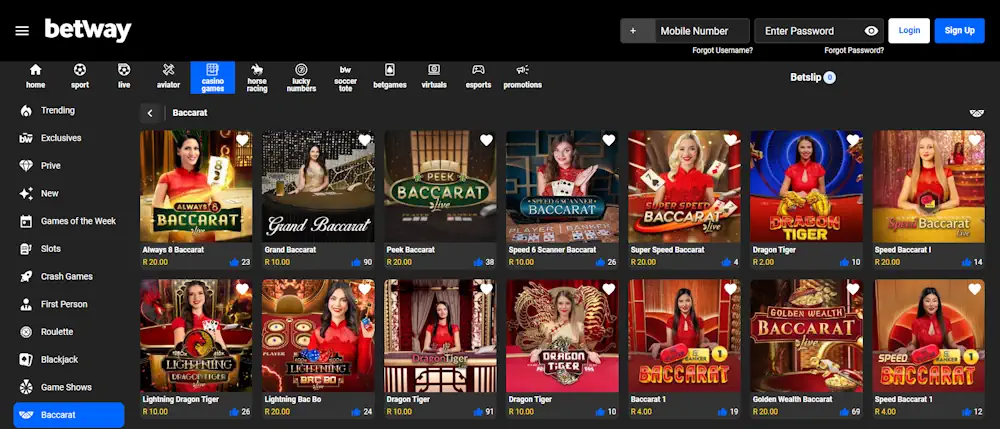Open the hamburger menu icon
This screenshot has height=429, width=1000.
(x=22, y=31)
